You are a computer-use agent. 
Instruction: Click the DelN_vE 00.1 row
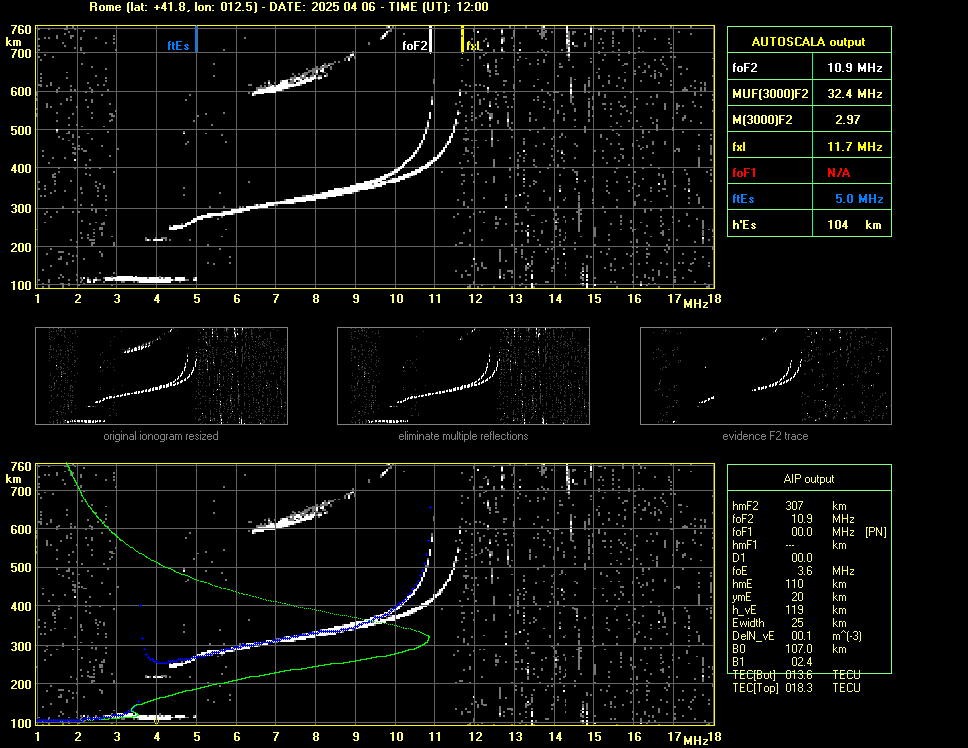coord(796,636)
